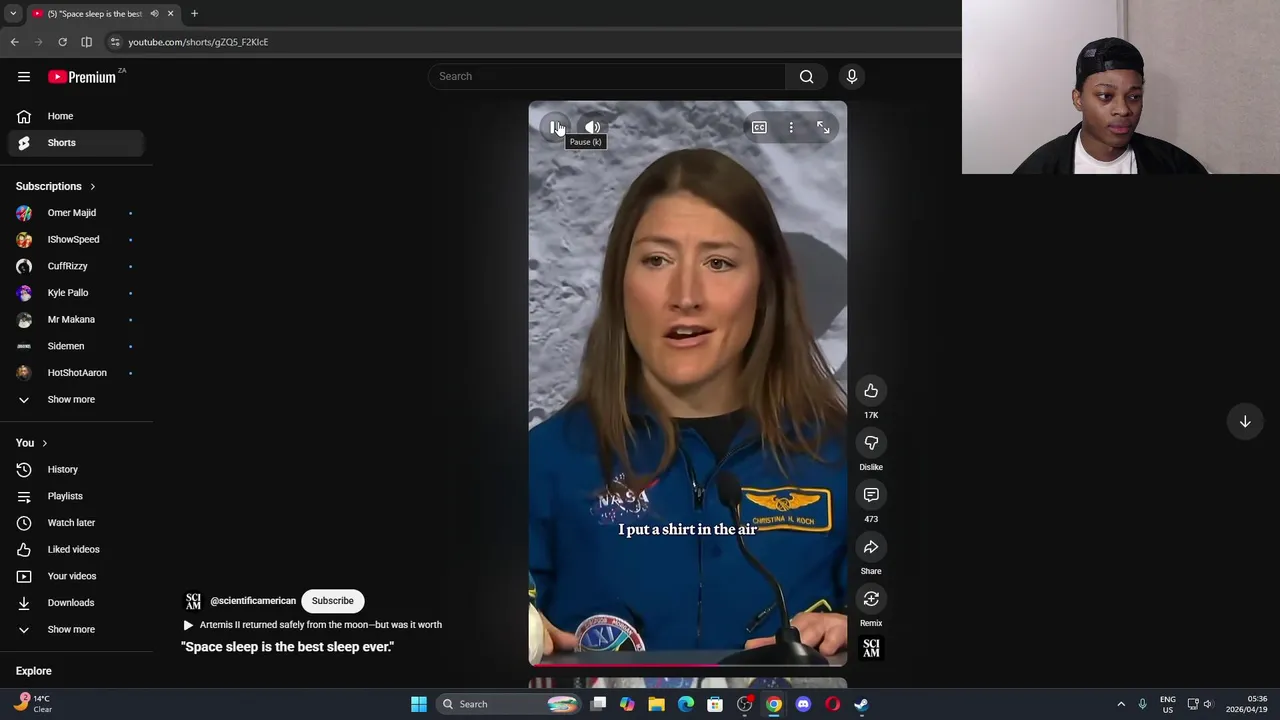Open History in the sidebar

click(x=76, y=470)
